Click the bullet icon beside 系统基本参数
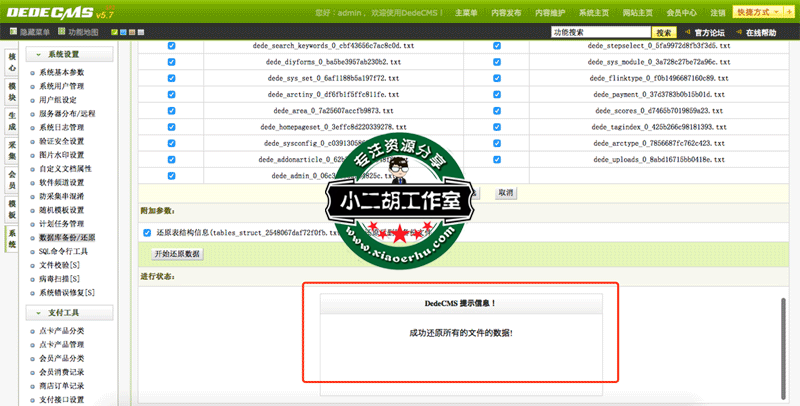 click(33, 73)
